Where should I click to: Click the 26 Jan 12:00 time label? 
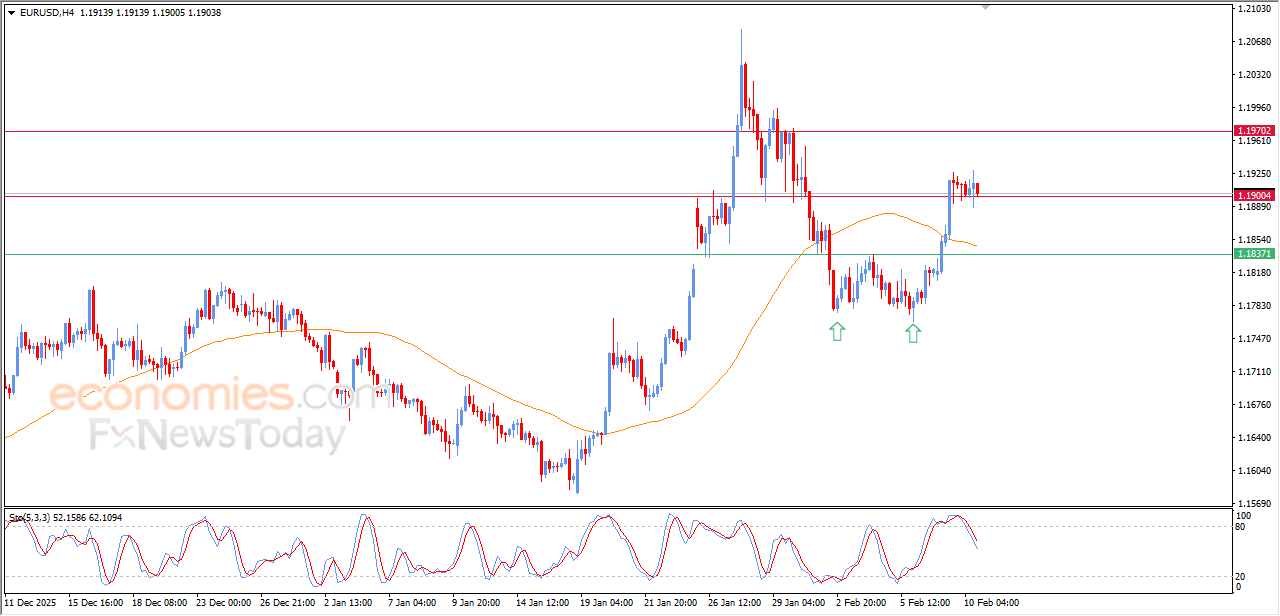(x=734, y=603)
